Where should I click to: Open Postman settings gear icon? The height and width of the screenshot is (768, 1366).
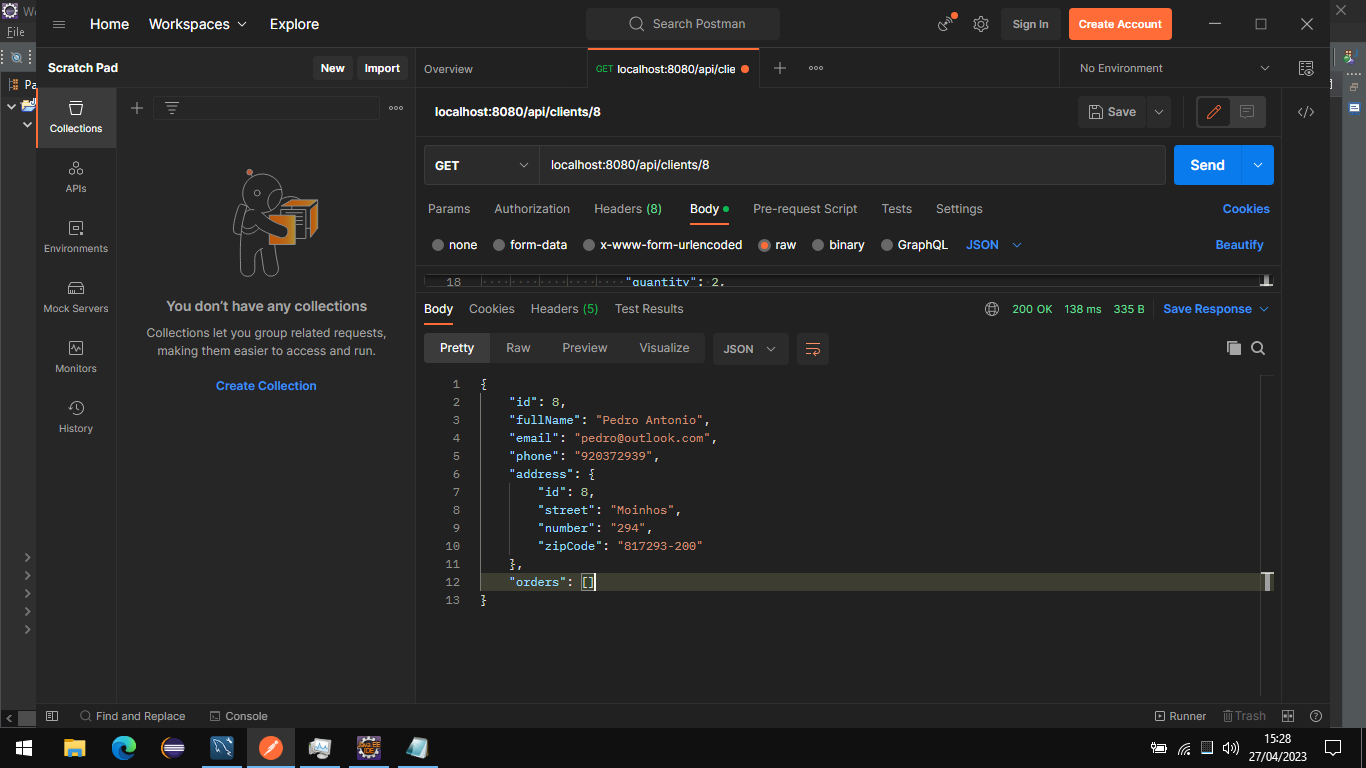point(981,24)
